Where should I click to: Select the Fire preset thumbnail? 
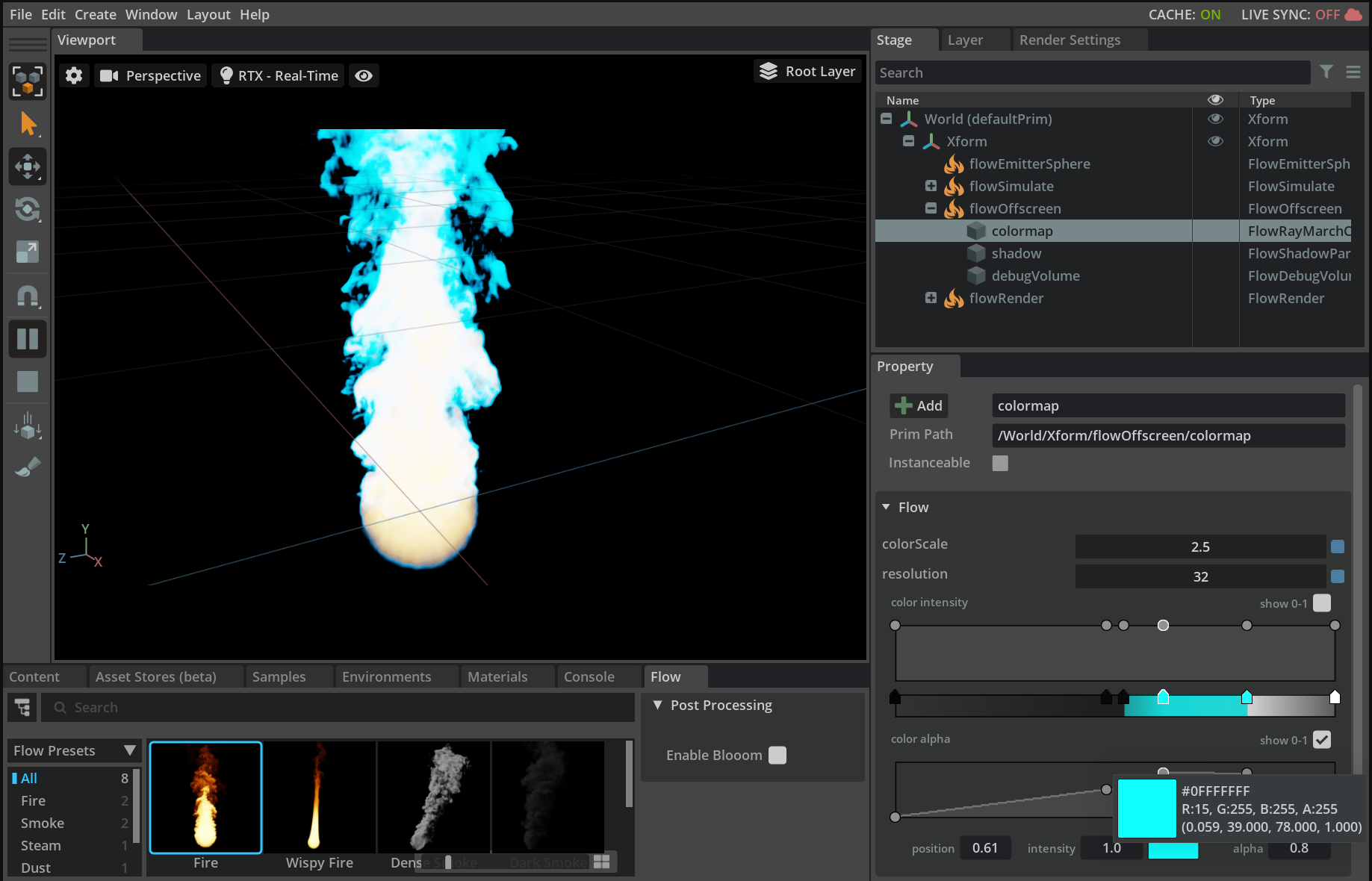click(205, 797)
